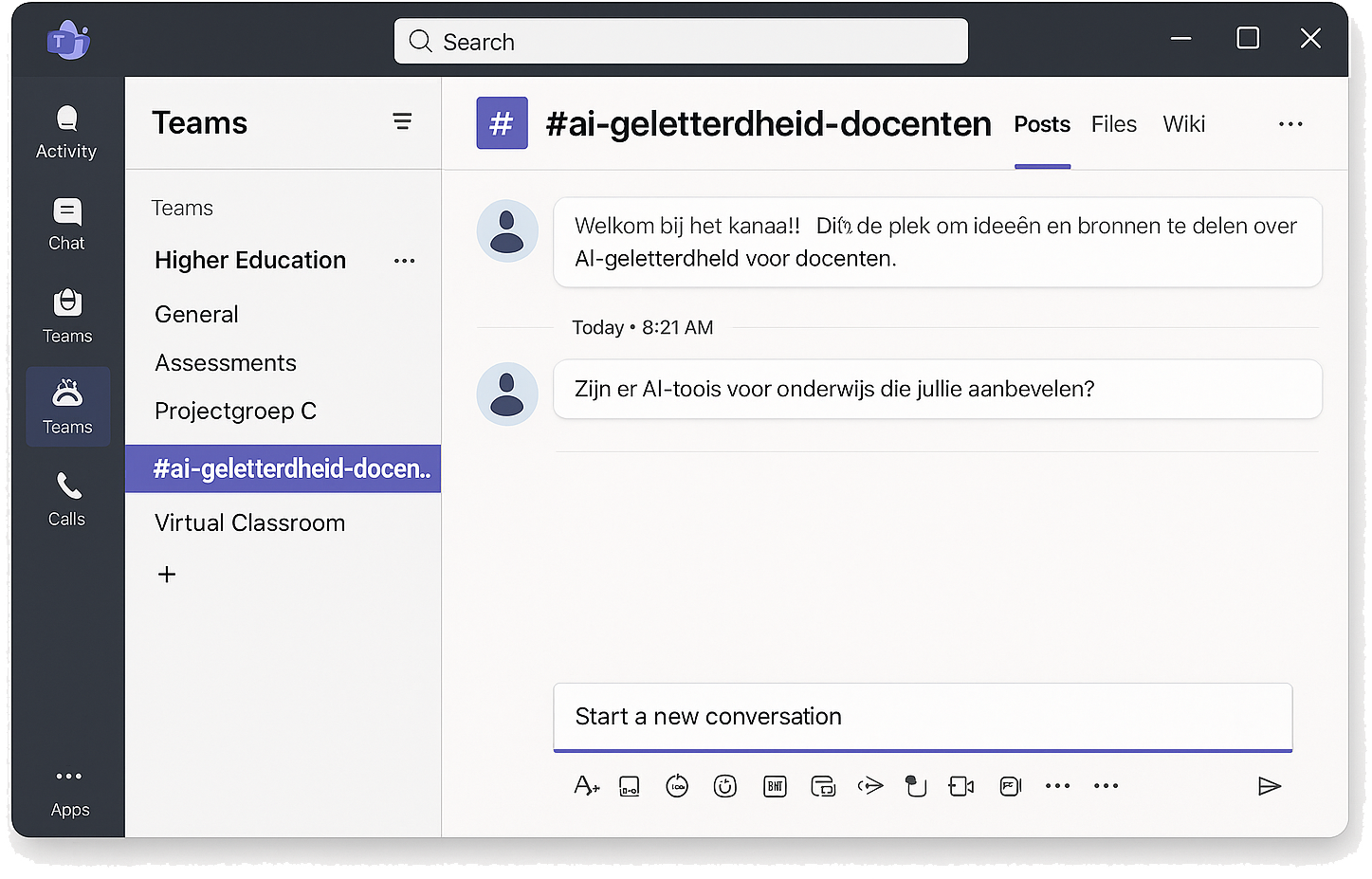Click the video camera icon in compose toolbar
Screen dimensions: 1372x879
click(961, 786)
